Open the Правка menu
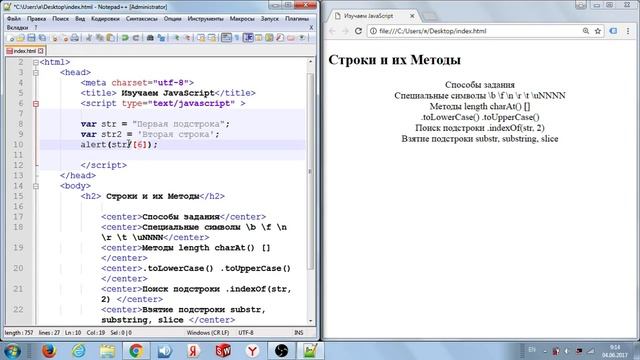Viewport: 640px width, 360px height. click(36, 18)
